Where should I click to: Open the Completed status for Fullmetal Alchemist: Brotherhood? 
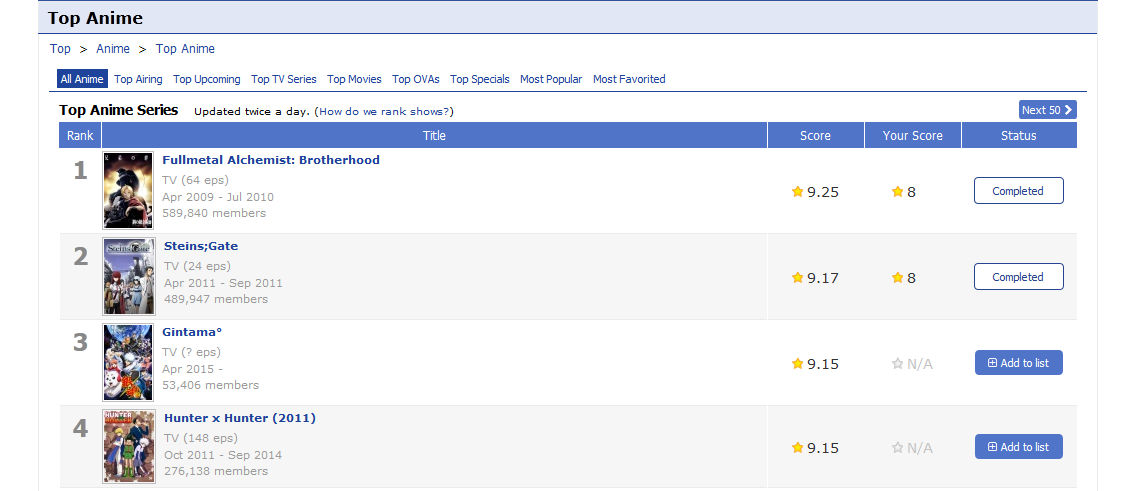(x=1018, y=191)
